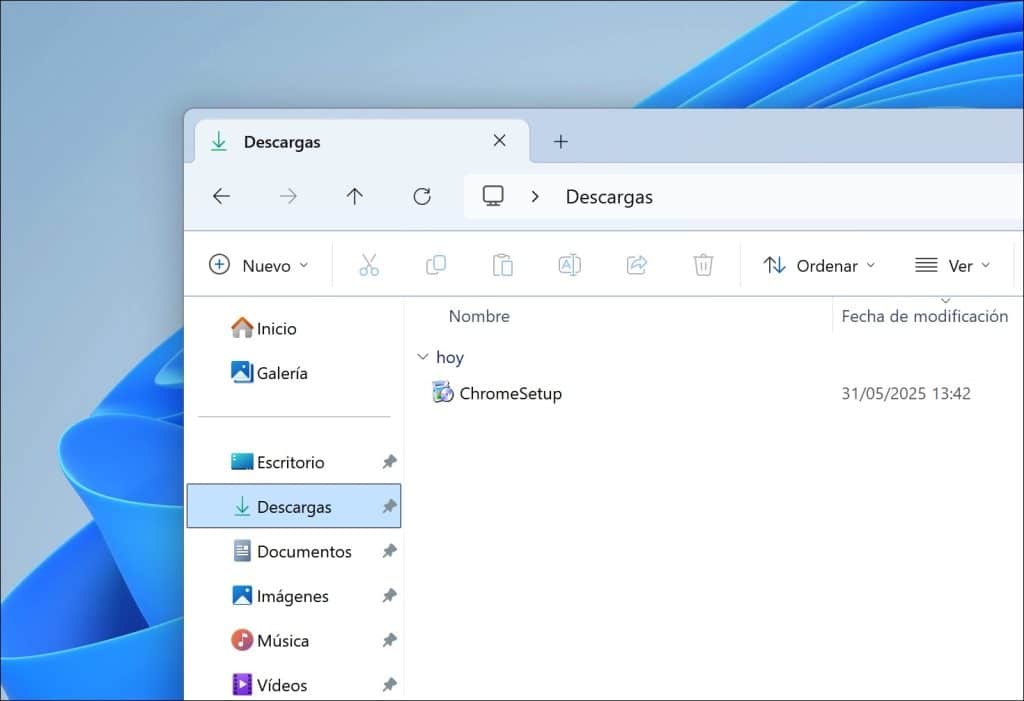This screenshot has height=701, width=1024.
Task: Navigate up one folder level
Action: click(x=355, y=196)
